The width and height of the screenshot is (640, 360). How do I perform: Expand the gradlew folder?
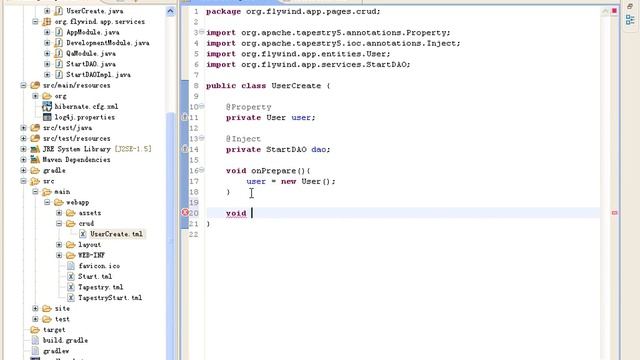pyautogui.click(x=23, y=170)
